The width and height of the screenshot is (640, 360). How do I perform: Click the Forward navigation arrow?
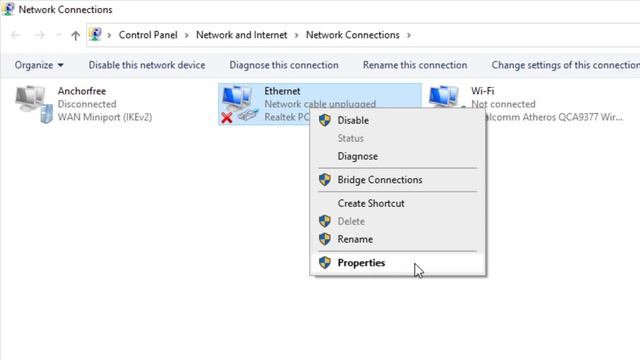click(40, 35)
